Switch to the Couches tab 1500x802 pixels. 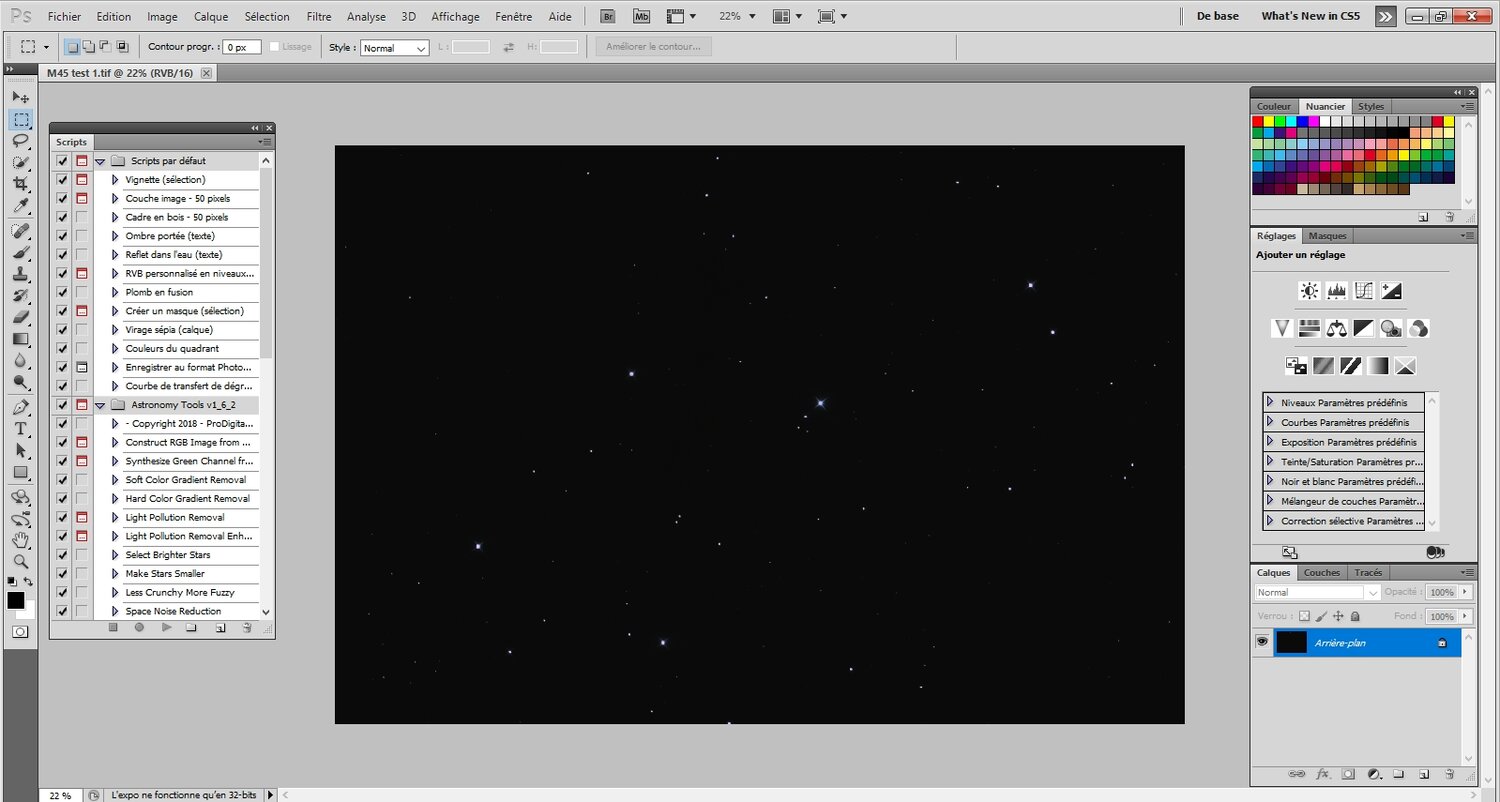(1321, 573)
